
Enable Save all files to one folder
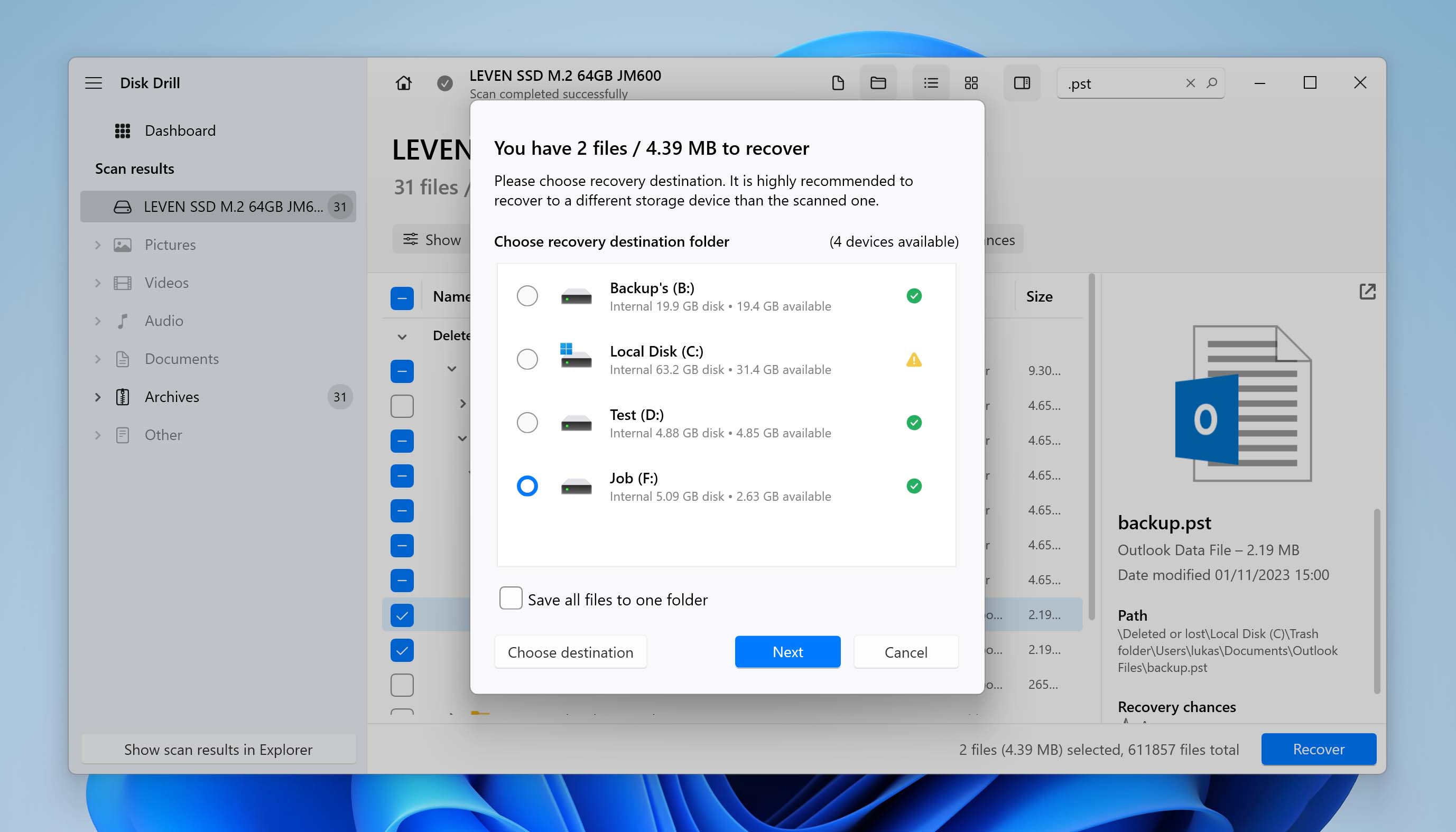510,599
